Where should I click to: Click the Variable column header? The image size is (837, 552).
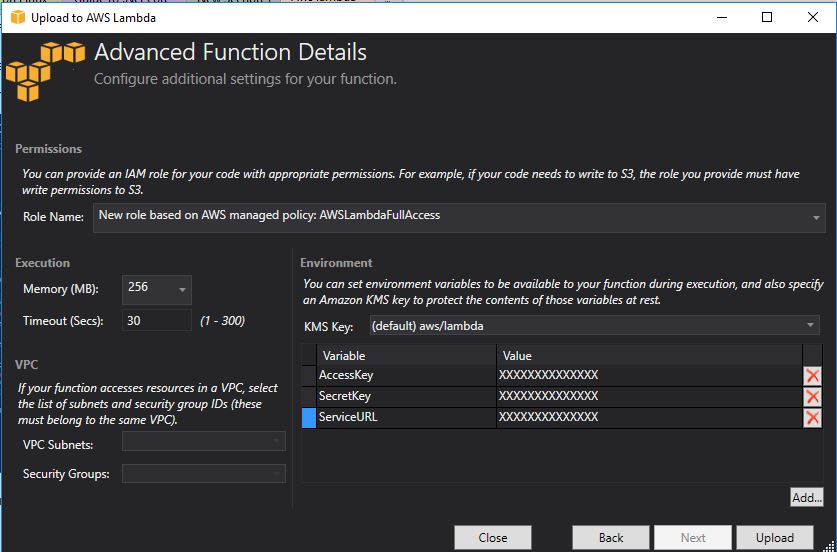[x=405, y=355]
